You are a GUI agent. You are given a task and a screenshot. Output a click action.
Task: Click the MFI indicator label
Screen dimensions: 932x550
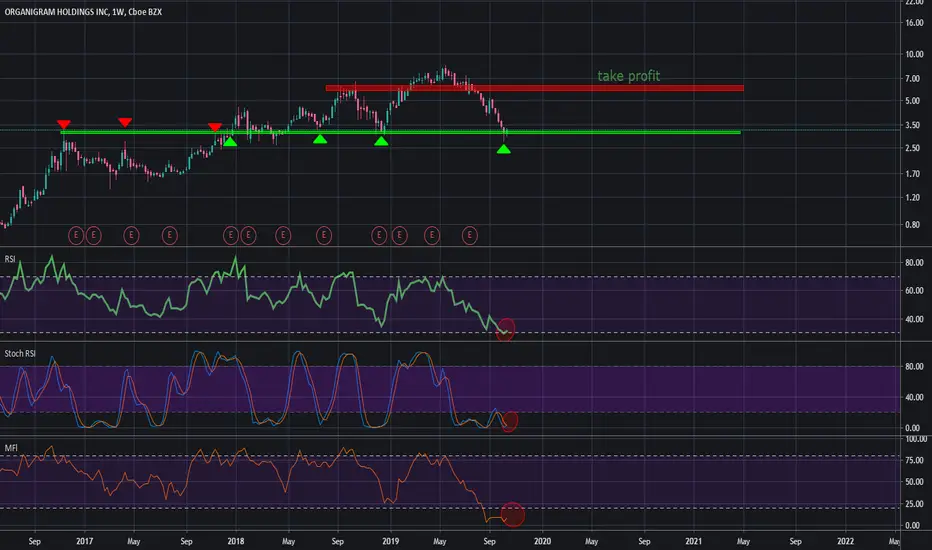coord(11,448)
